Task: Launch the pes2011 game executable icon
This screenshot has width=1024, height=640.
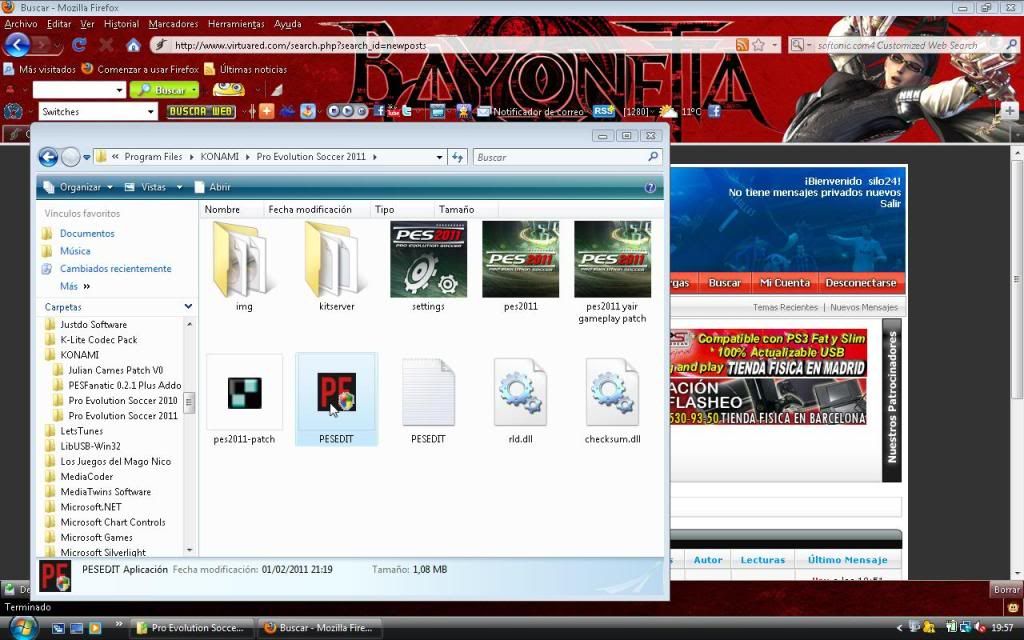Action: [x=520, y=260]
